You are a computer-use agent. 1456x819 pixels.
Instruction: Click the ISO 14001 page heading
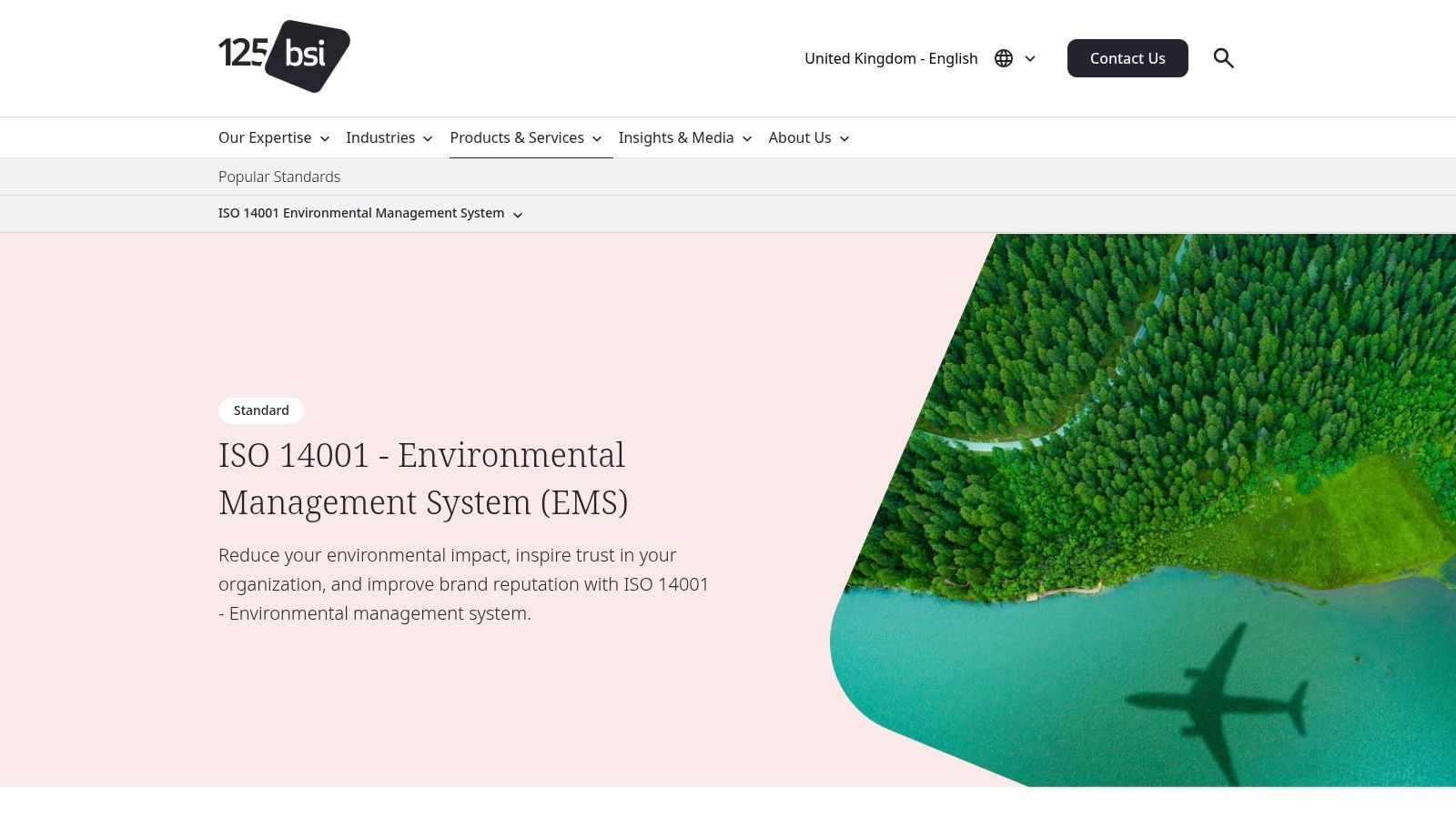click(423, 479)
